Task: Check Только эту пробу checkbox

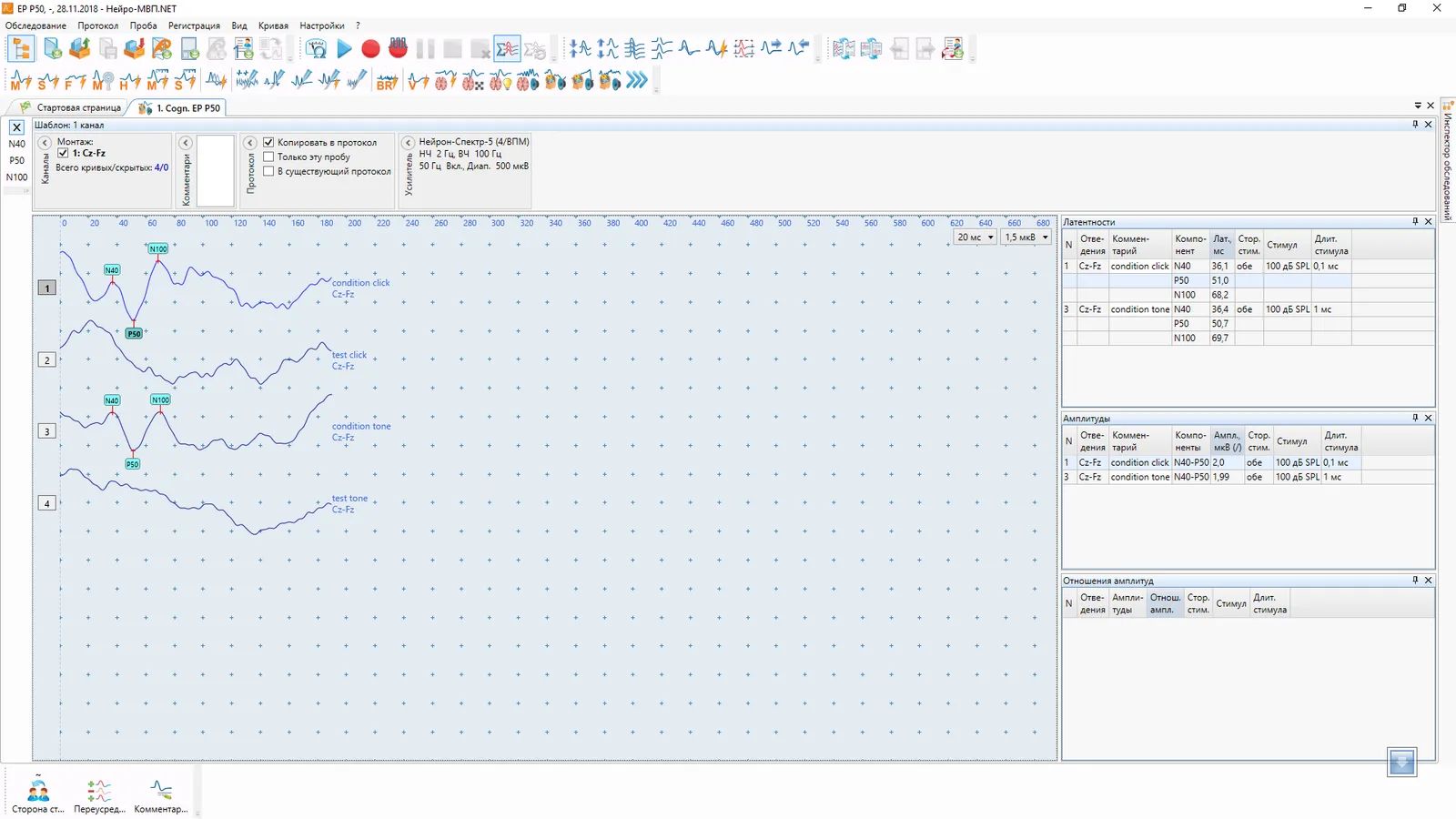Action: click(x=268, y=157)
